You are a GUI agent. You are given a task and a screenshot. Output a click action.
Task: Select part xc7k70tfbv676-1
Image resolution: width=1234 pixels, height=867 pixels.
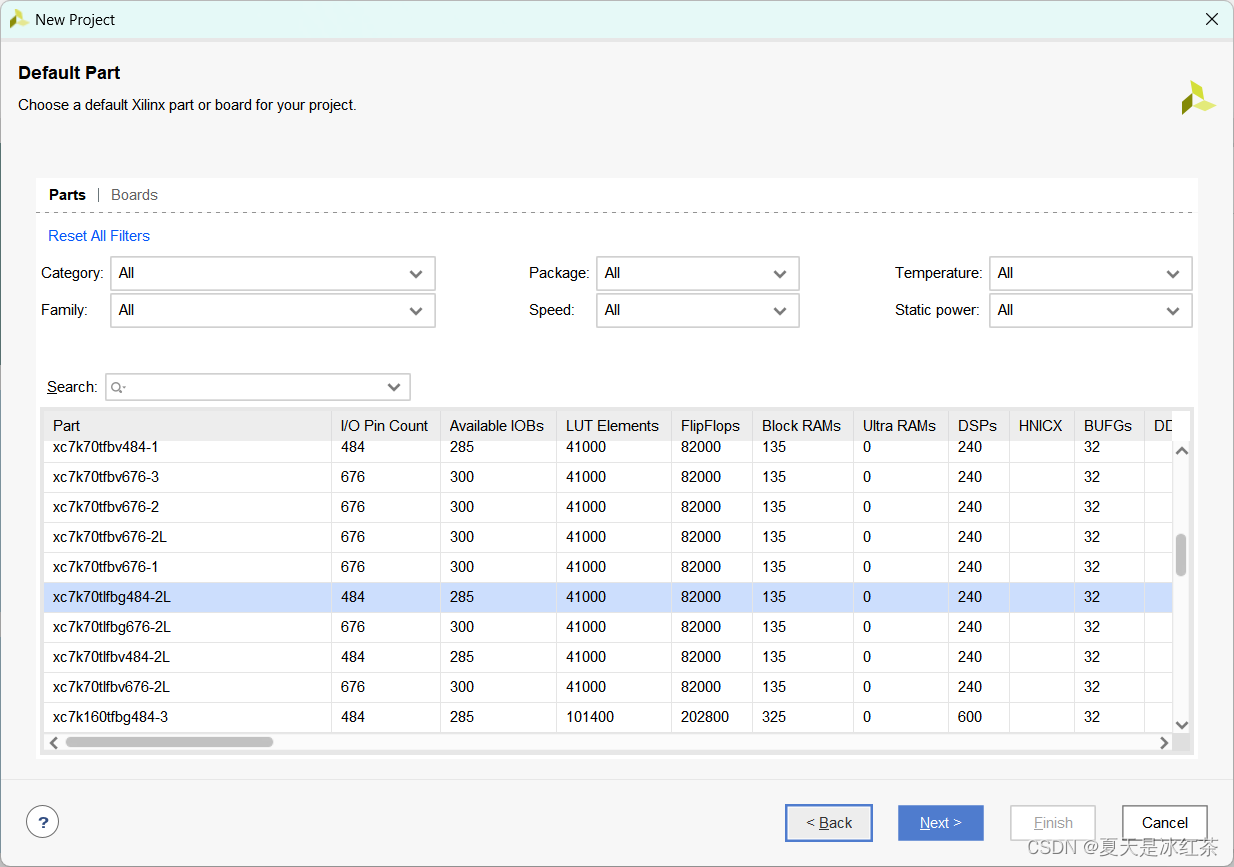coord(607,567)
